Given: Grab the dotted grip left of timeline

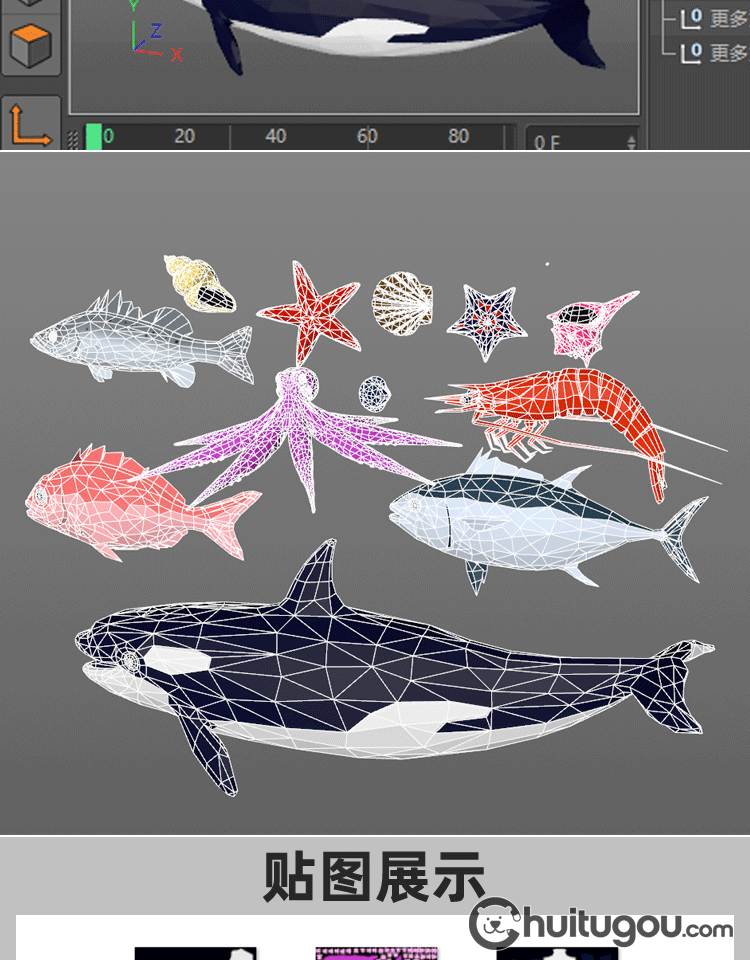Looking at the screenshot, I should tap(73, 140).
